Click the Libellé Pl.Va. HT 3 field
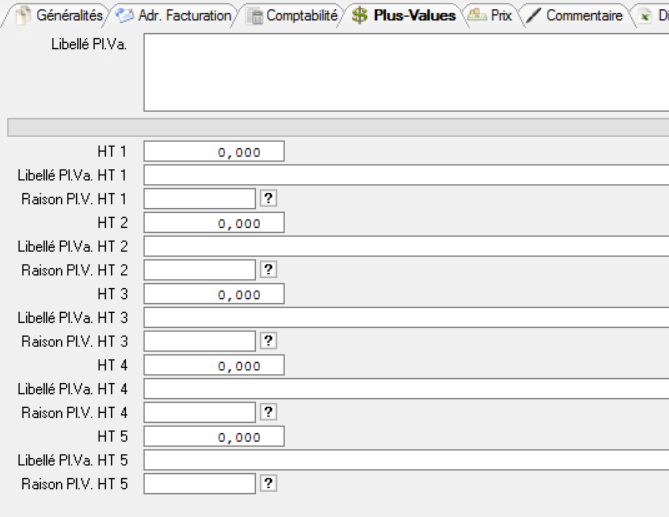 [406, 318]
